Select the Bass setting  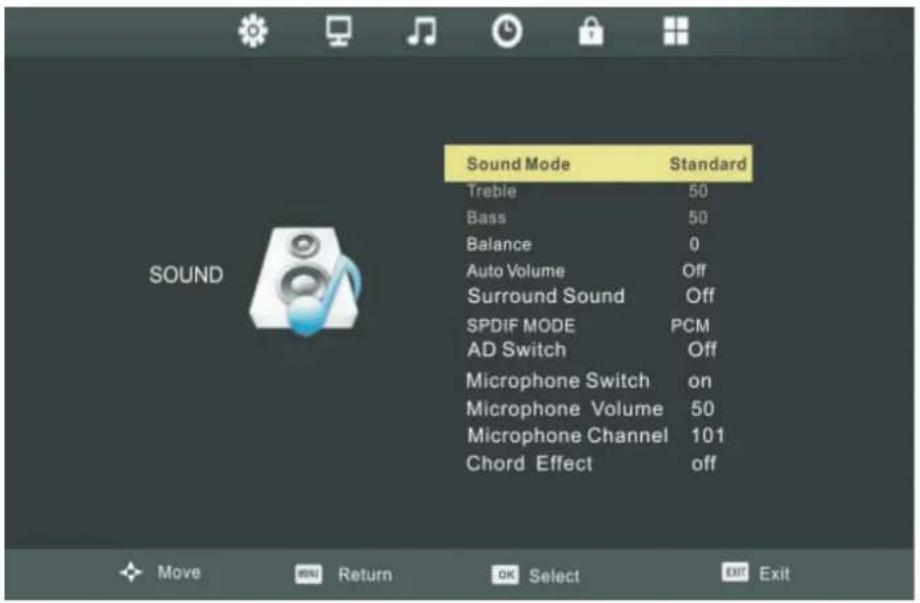point(486,218)
